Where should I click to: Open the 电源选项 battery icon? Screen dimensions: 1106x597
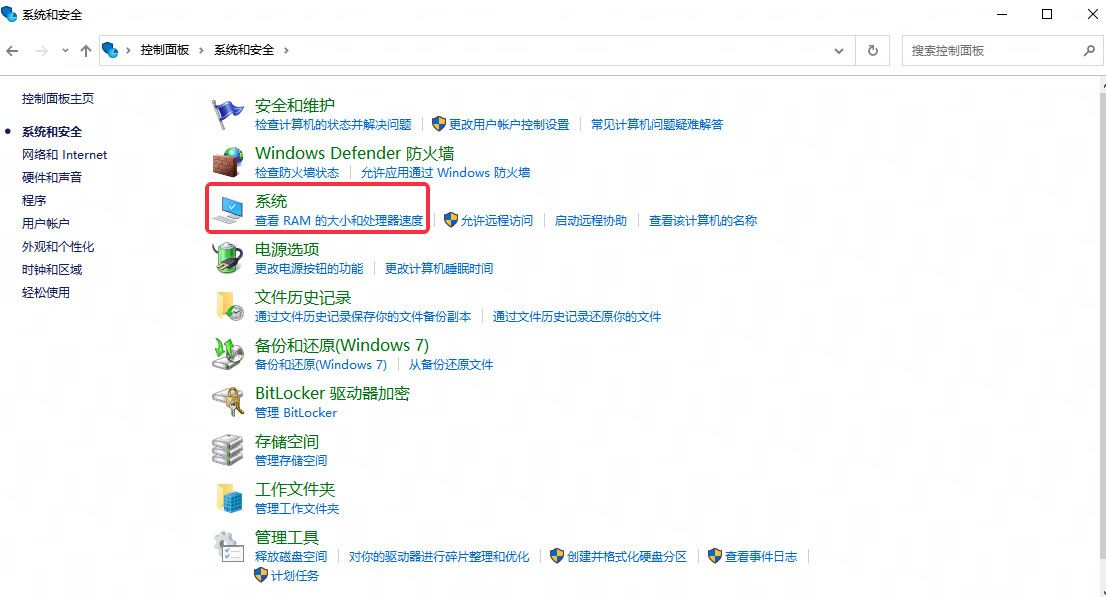pos(227,258)
